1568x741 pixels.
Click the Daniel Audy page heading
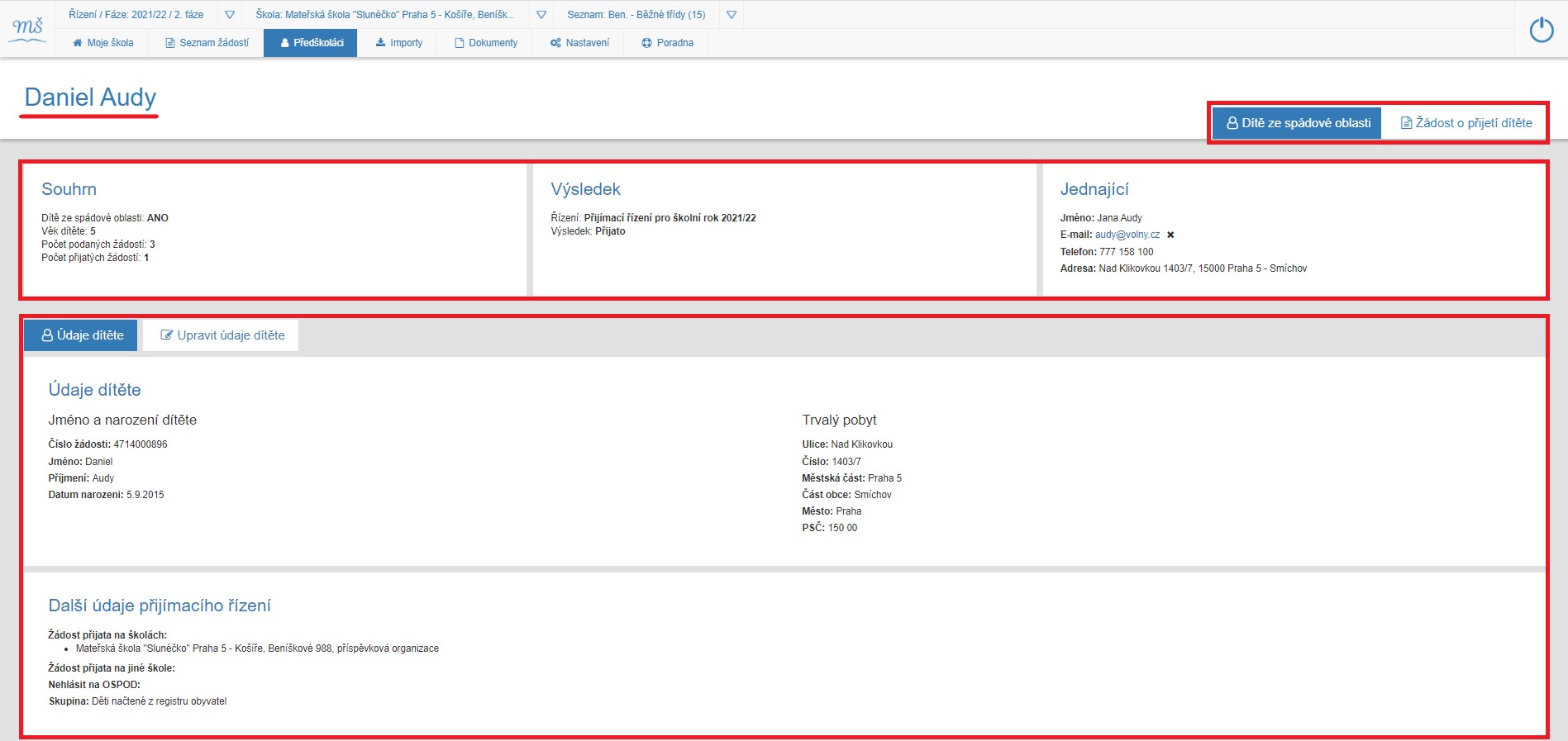[x=90, y=97]
